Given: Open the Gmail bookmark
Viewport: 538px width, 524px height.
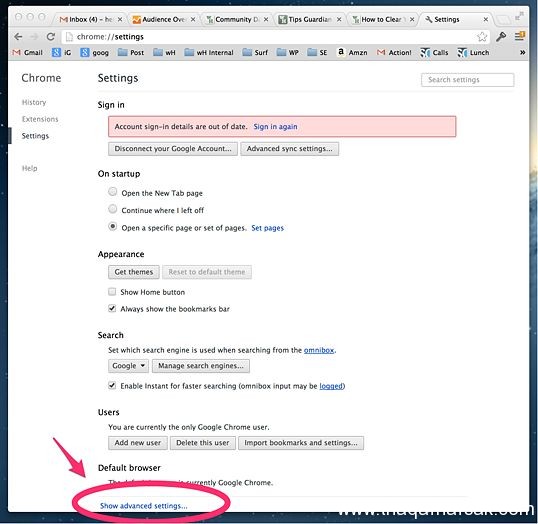Looking at the screenshot, I should pyautogui.click(x=28, y=53).
